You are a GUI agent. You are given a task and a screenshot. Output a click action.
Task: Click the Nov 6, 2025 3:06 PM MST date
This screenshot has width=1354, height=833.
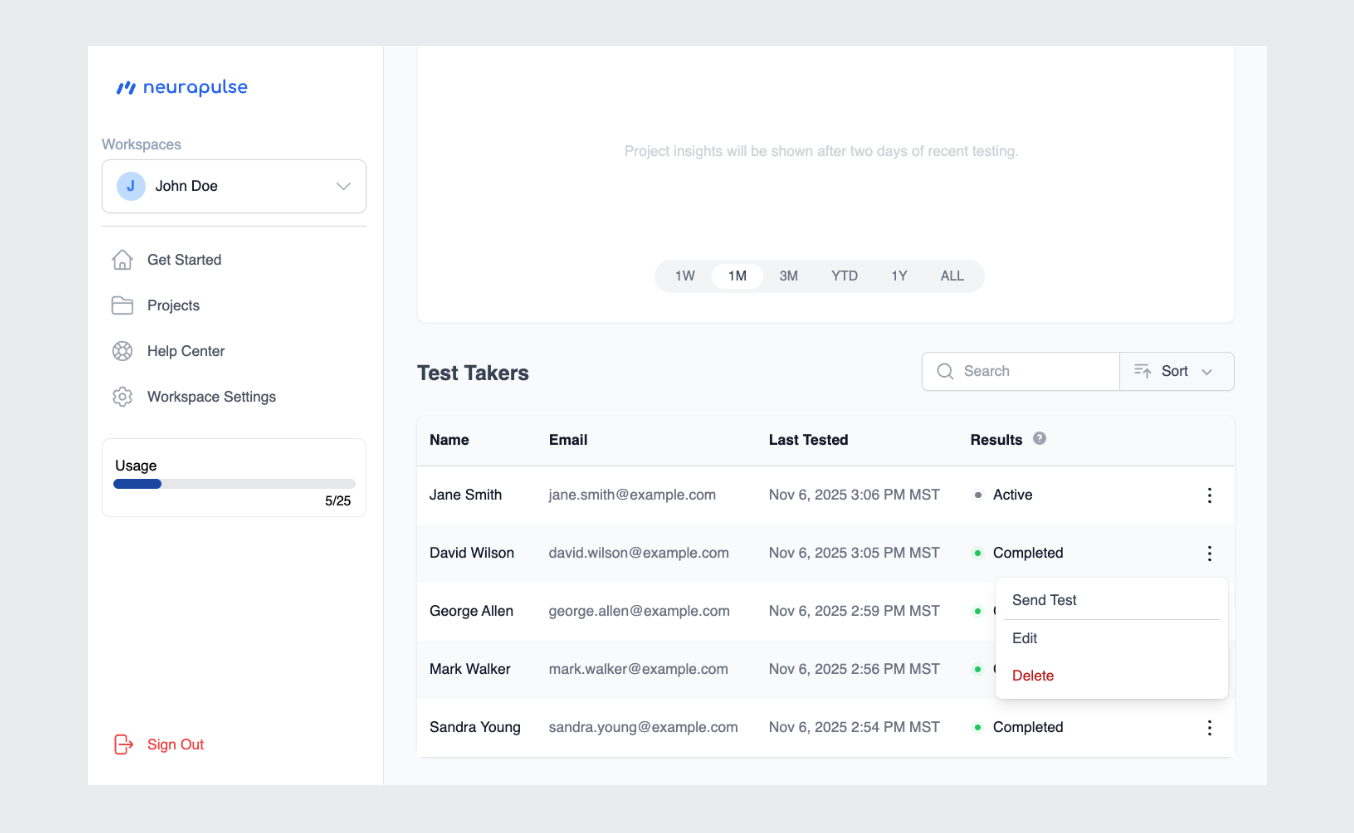(854, 495)
